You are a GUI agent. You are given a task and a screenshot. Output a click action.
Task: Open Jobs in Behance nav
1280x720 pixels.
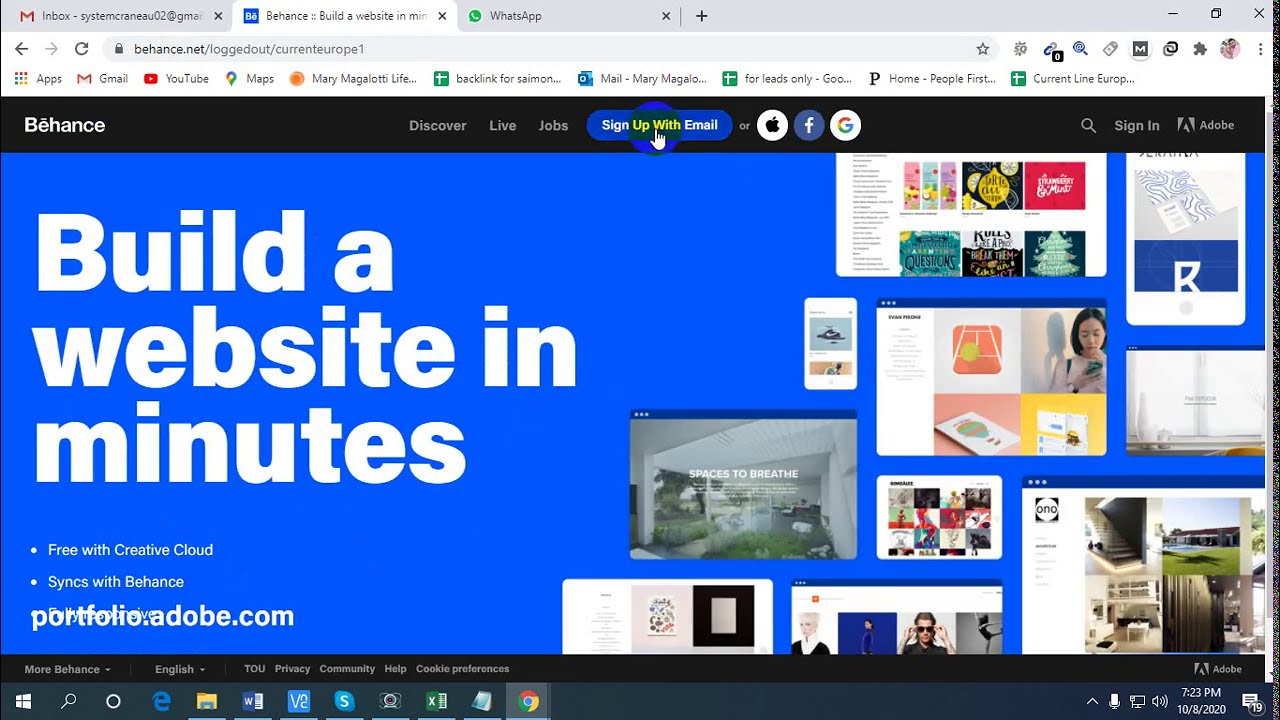pyautogui.click(x=553, y=125)
